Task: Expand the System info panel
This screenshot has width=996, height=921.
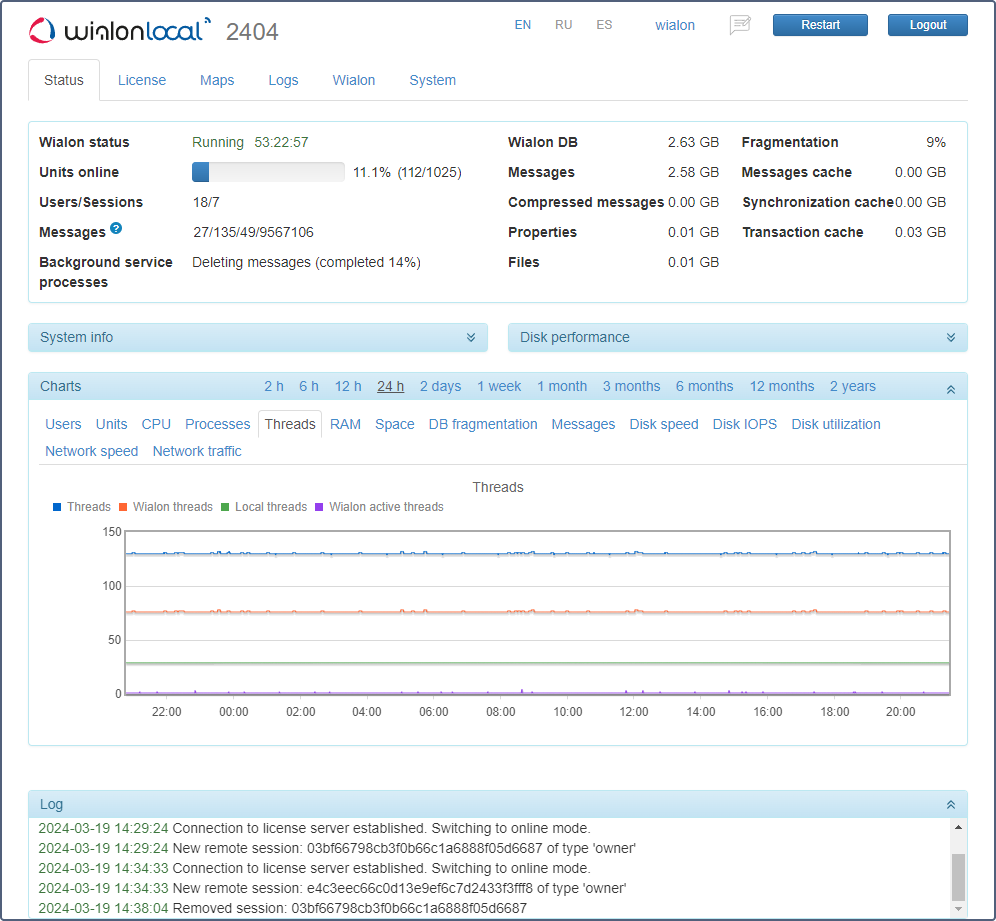Action: [470, 338]
